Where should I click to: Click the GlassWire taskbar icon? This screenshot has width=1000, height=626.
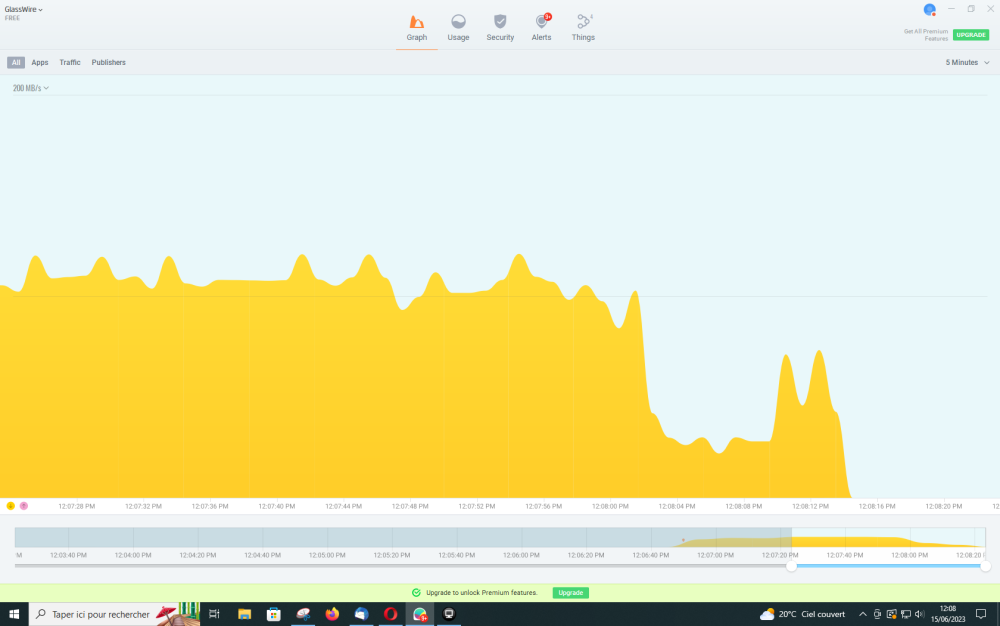pyautogui.click(x=420, y=614)
